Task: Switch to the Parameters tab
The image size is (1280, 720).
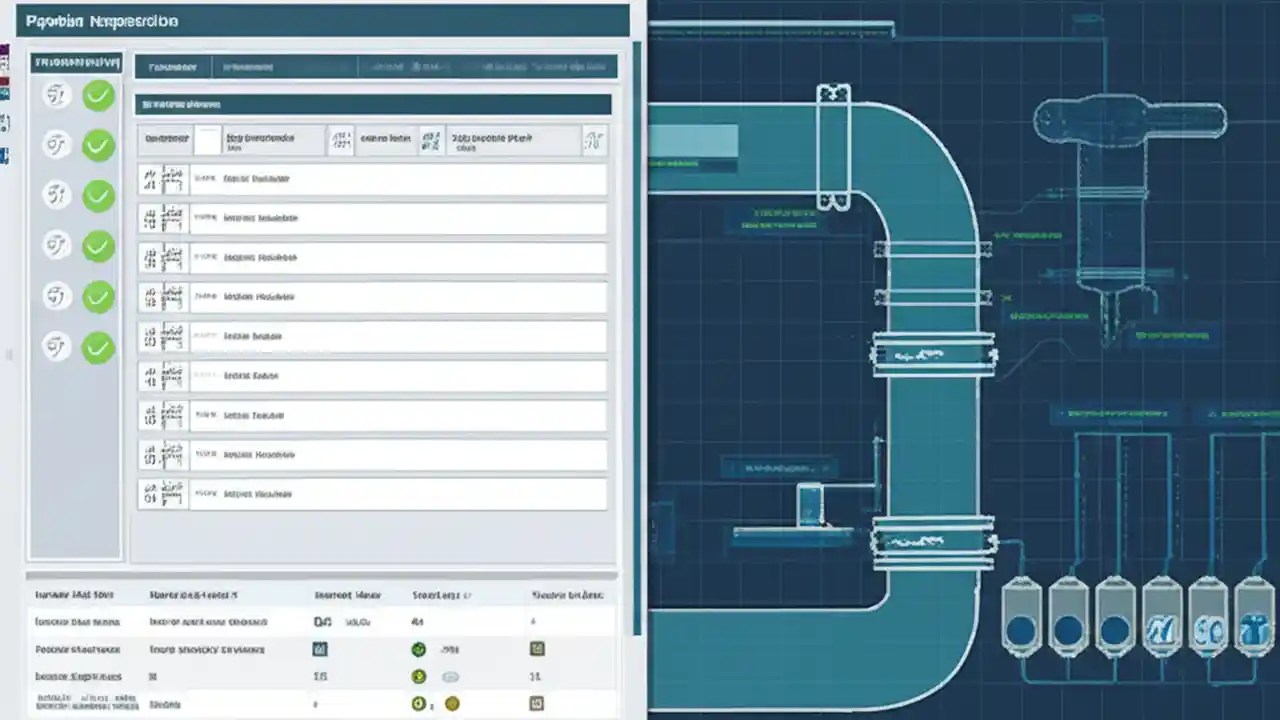Action: 172,66
